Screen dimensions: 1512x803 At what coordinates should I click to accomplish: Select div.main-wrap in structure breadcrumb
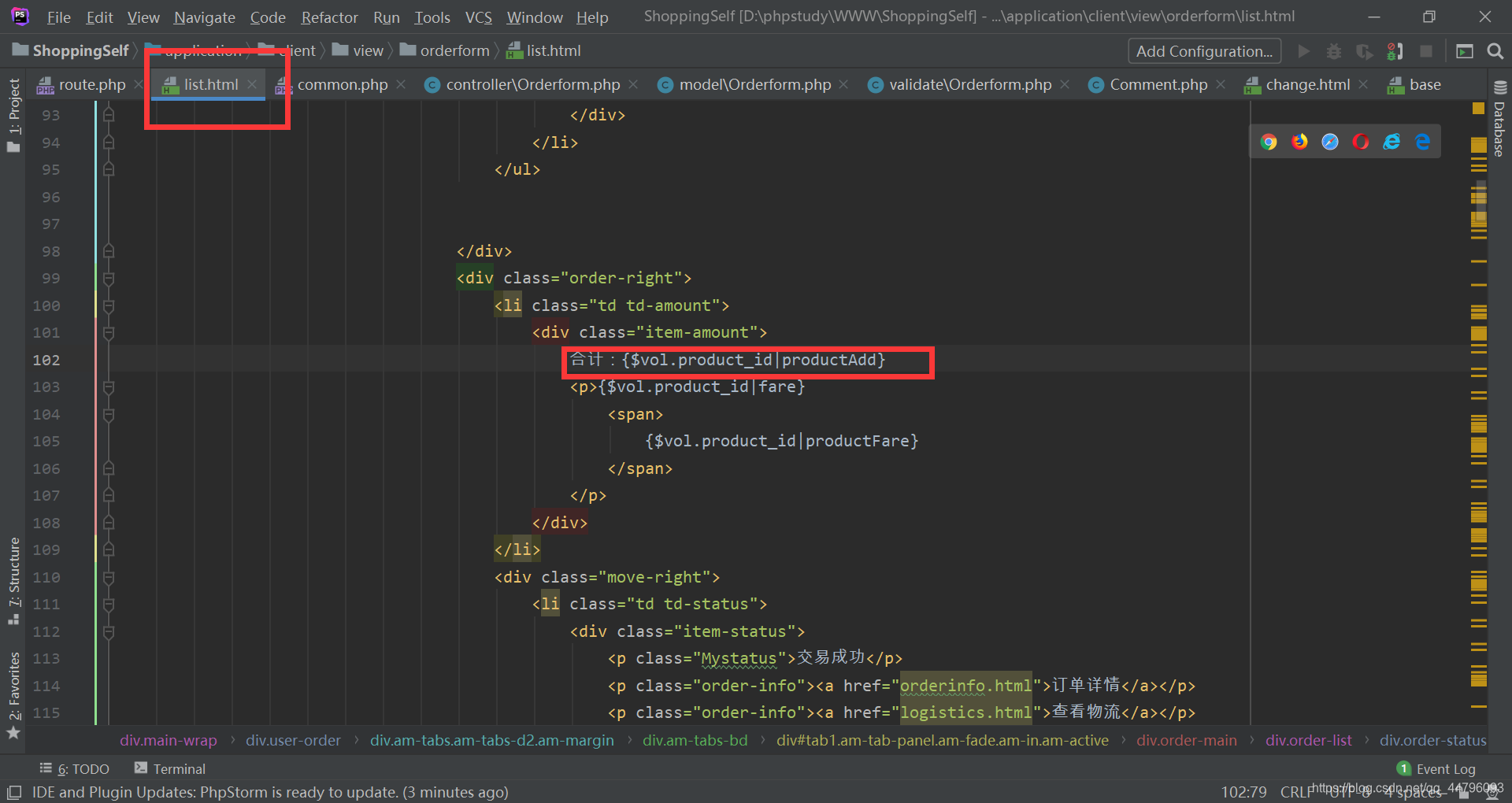[x=169, y=741]
